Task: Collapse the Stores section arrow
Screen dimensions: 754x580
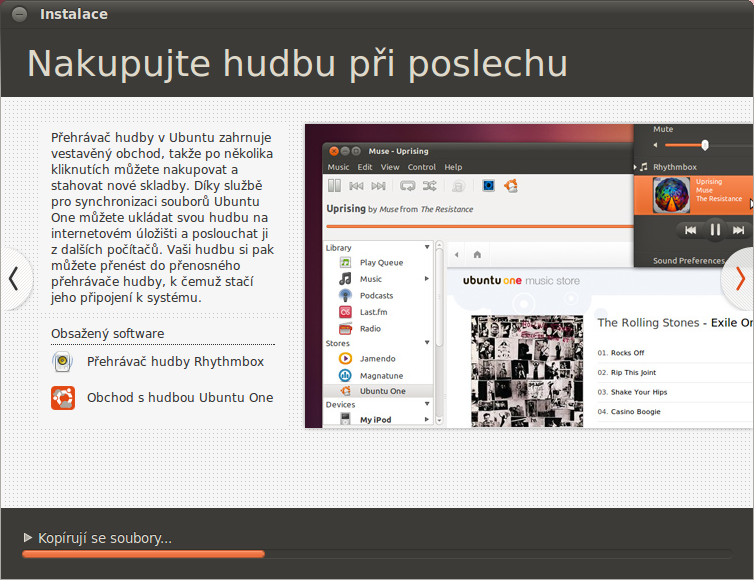Action: click(427, 342)
